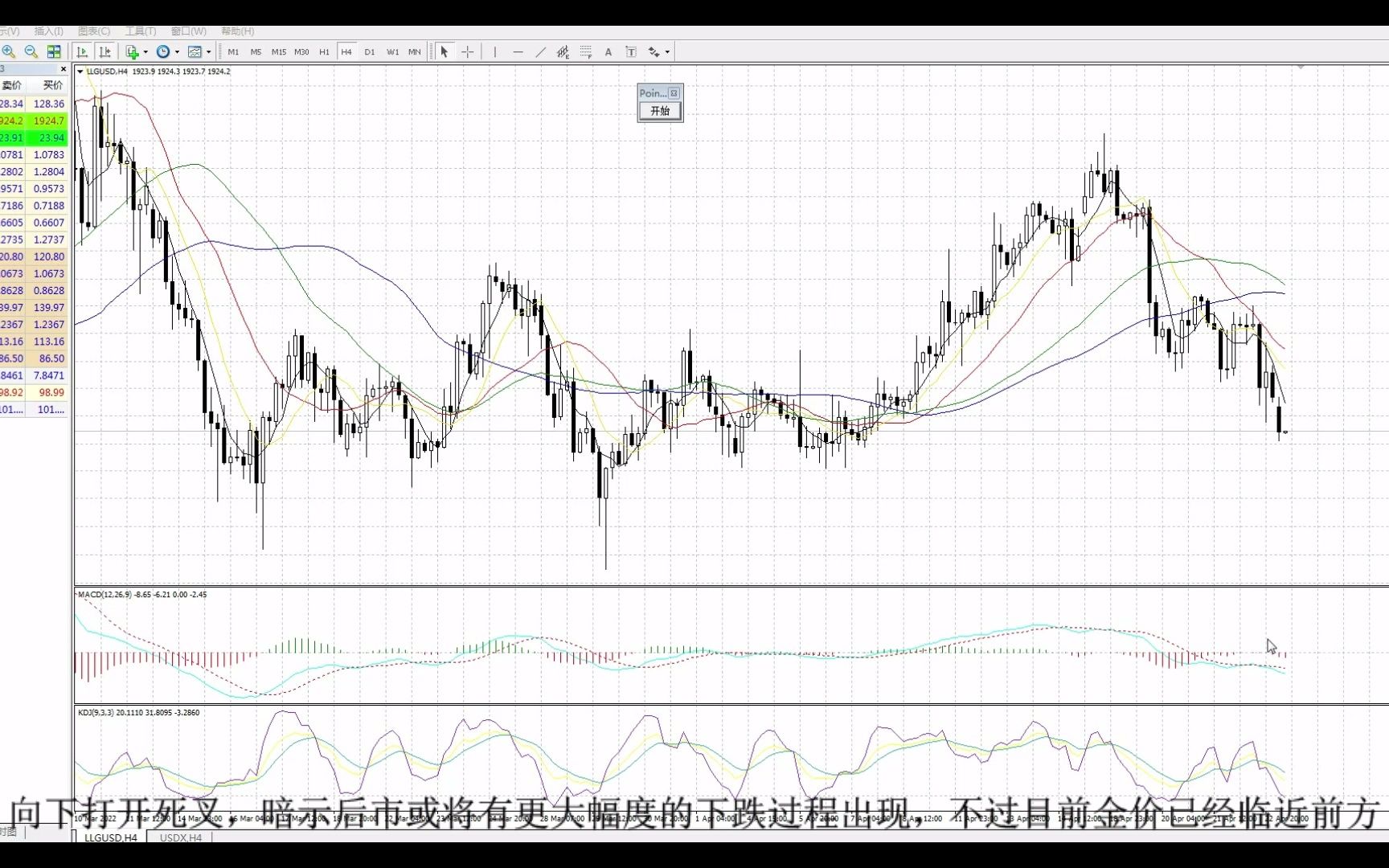Open the 图表(C) menu

click(94, 31)
